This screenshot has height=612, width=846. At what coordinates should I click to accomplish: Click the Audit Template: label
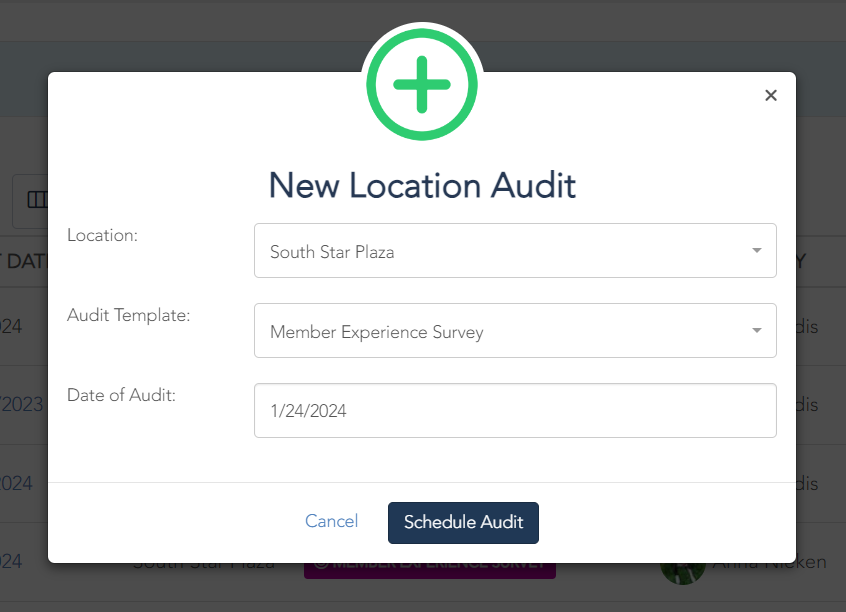(128, 315)
